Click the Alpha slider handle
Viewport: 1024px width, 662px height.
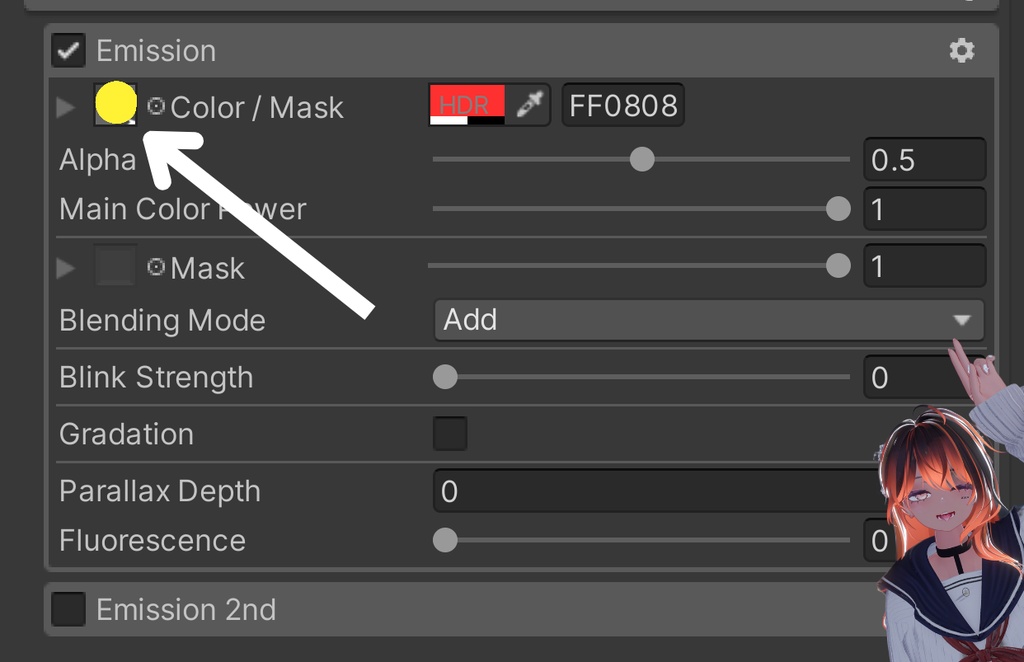click(642, 159)
